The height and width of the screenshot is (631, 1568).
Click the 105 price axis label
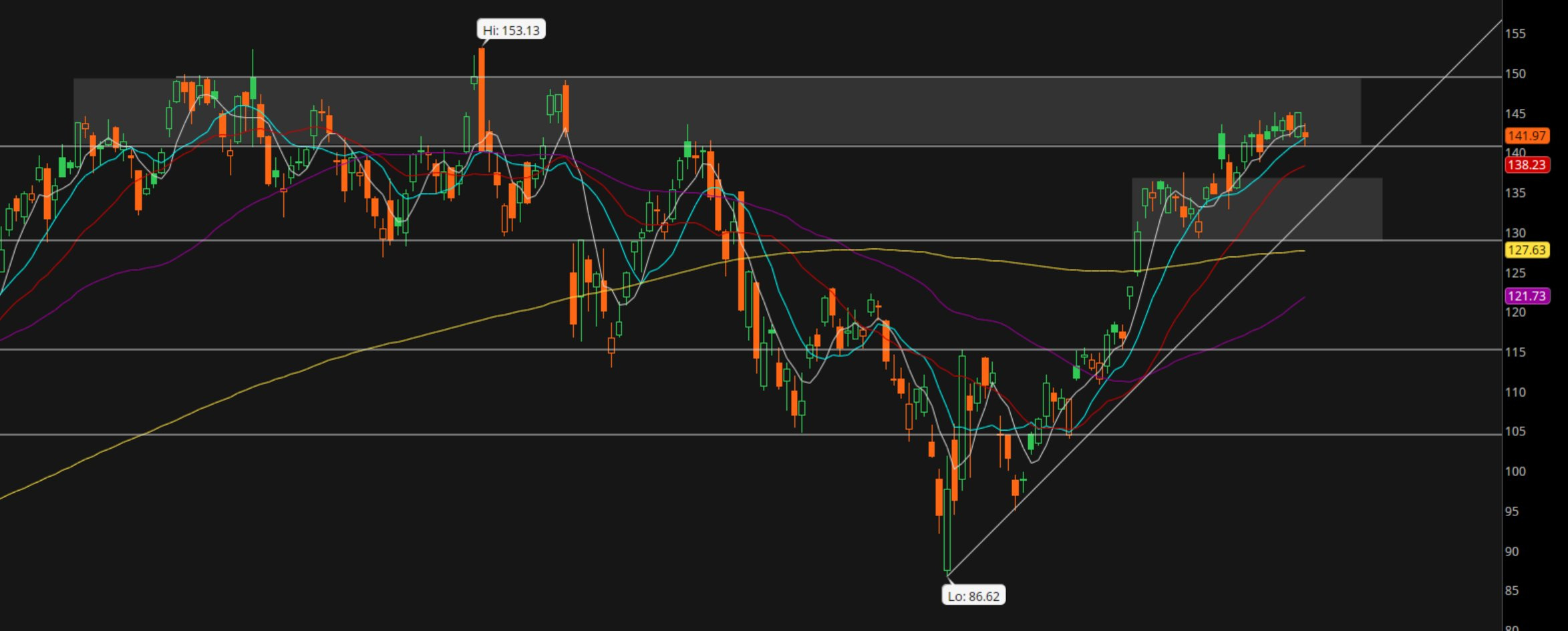(1515, 431)
